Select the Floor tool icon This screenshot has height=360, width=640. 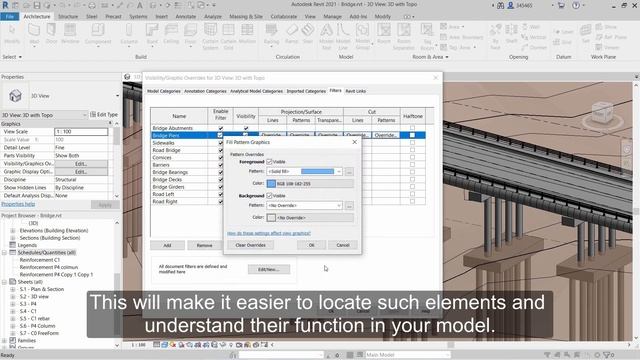pos(190,33)
